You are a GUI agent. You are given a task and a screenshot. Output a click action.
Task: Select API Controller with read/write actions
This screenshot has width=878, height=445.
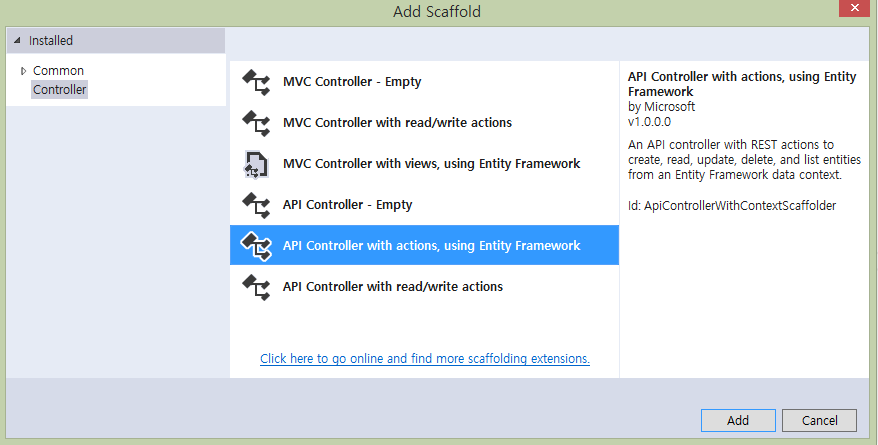tap(424, 287)
